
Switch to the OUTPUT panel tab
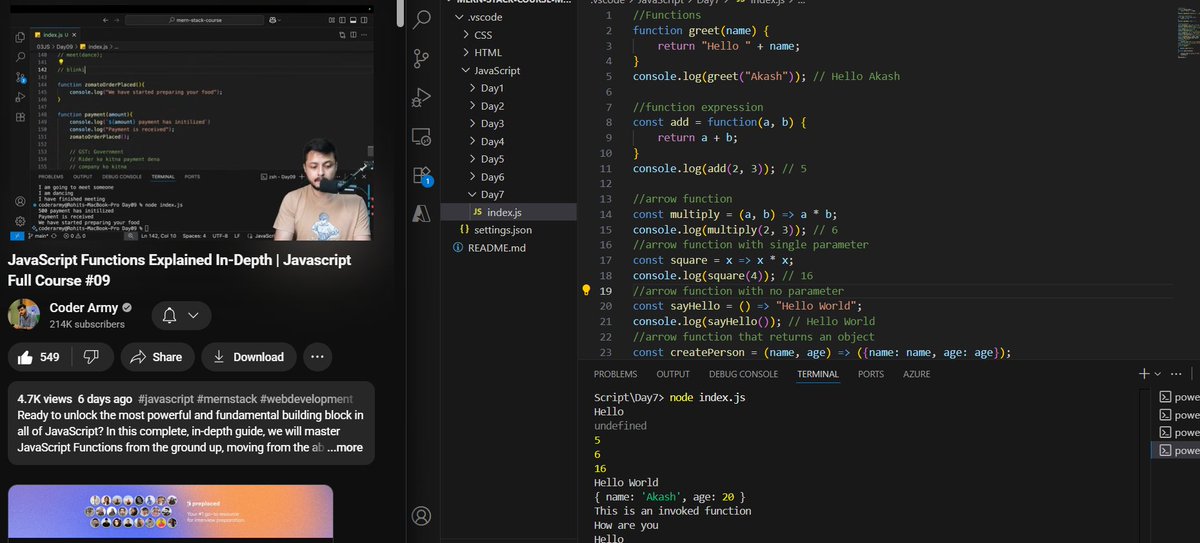[x=673, y=374]
